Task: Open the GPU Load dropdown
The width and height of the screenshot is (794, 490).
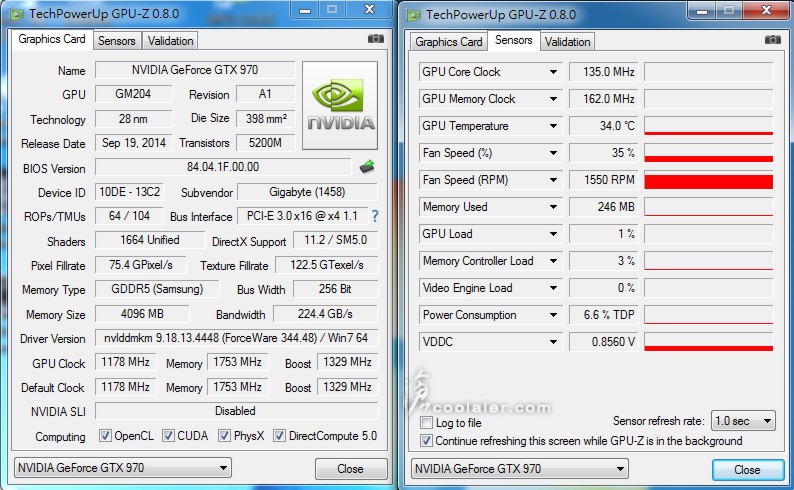Action: [x=553, y=234]
